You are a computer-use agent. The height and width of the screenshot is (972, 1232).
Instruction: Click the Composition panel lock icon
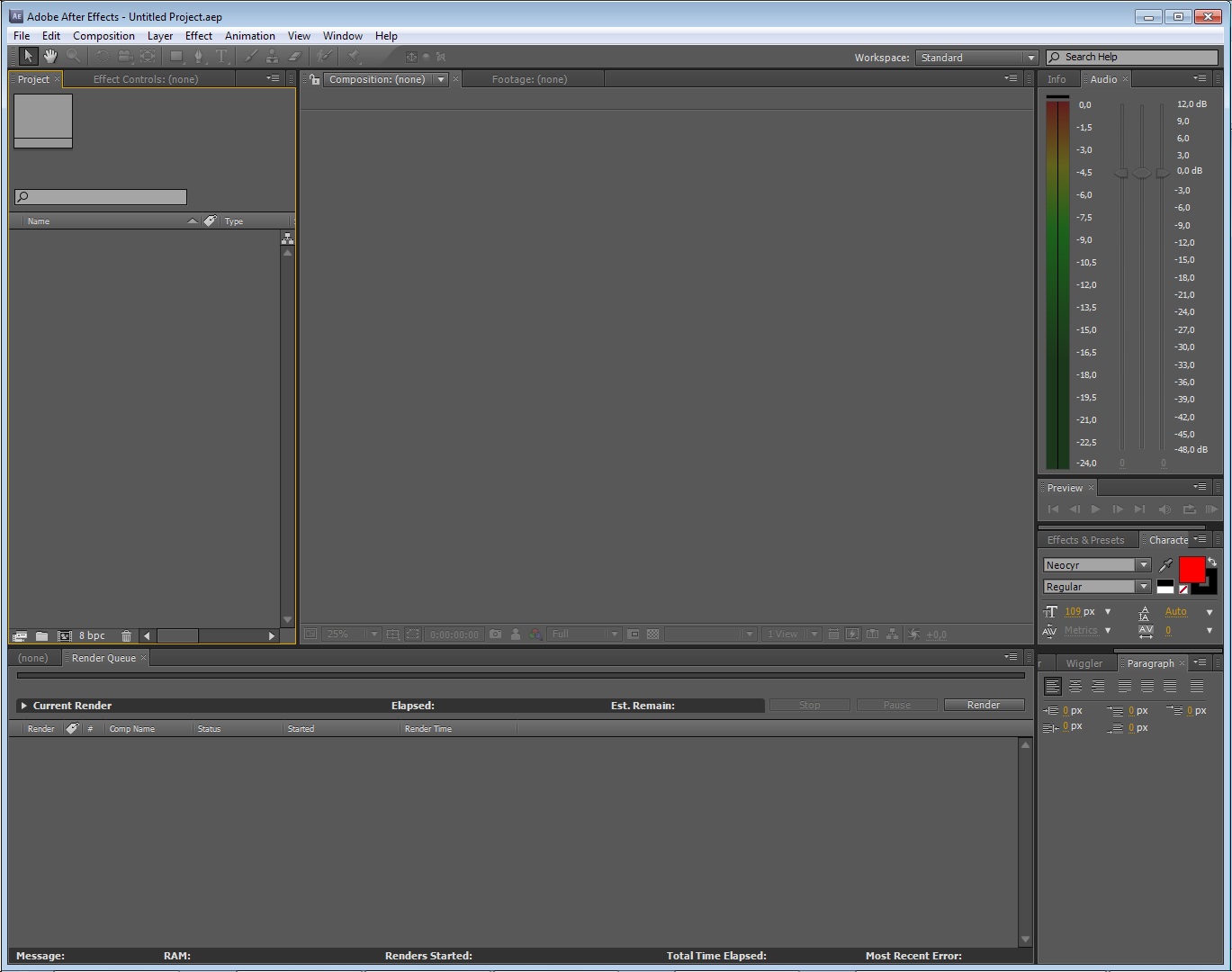pyautogui.click(x=314, y=79)
